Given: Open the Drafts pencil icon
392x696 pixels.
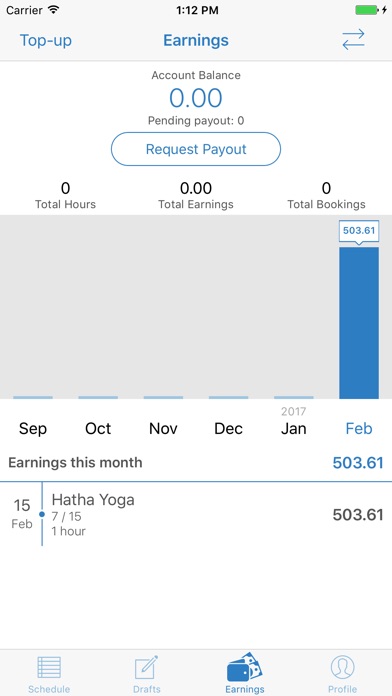Looking at the screenshot, I should [x=147, y=668].
